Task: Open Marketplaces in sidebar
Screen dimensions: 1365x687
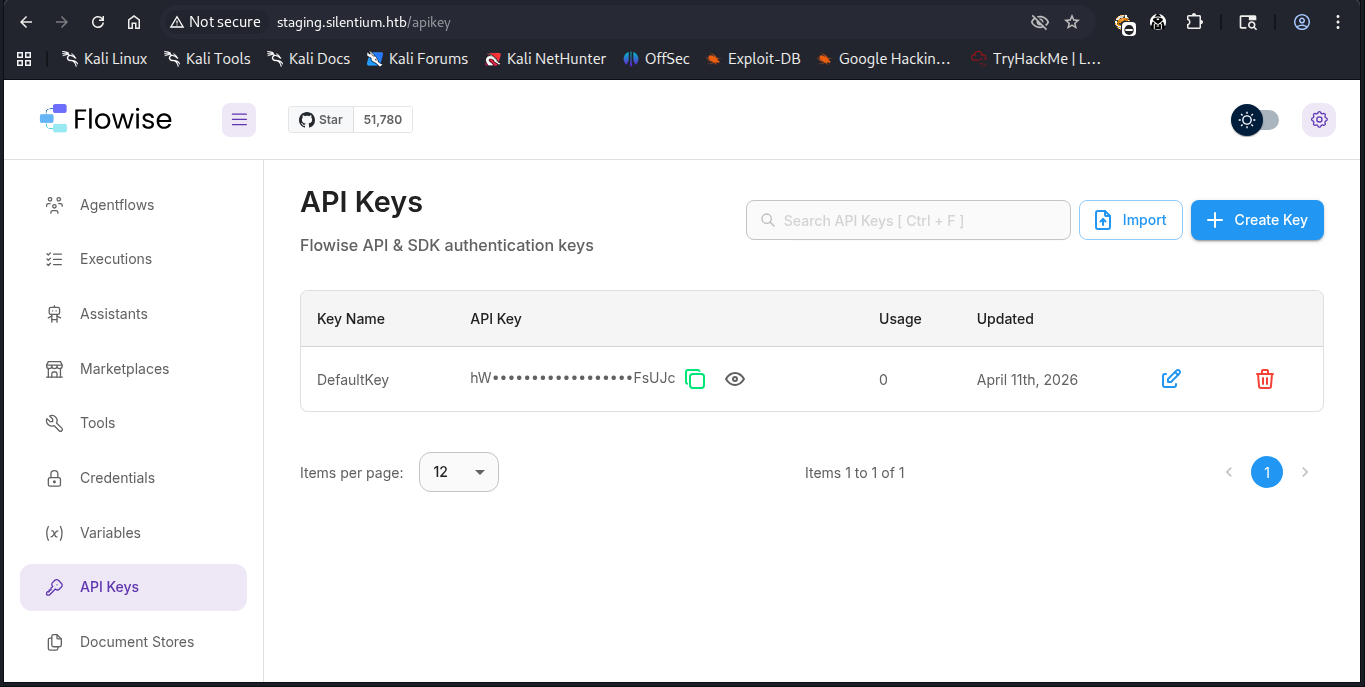Action: coord(133,369)
